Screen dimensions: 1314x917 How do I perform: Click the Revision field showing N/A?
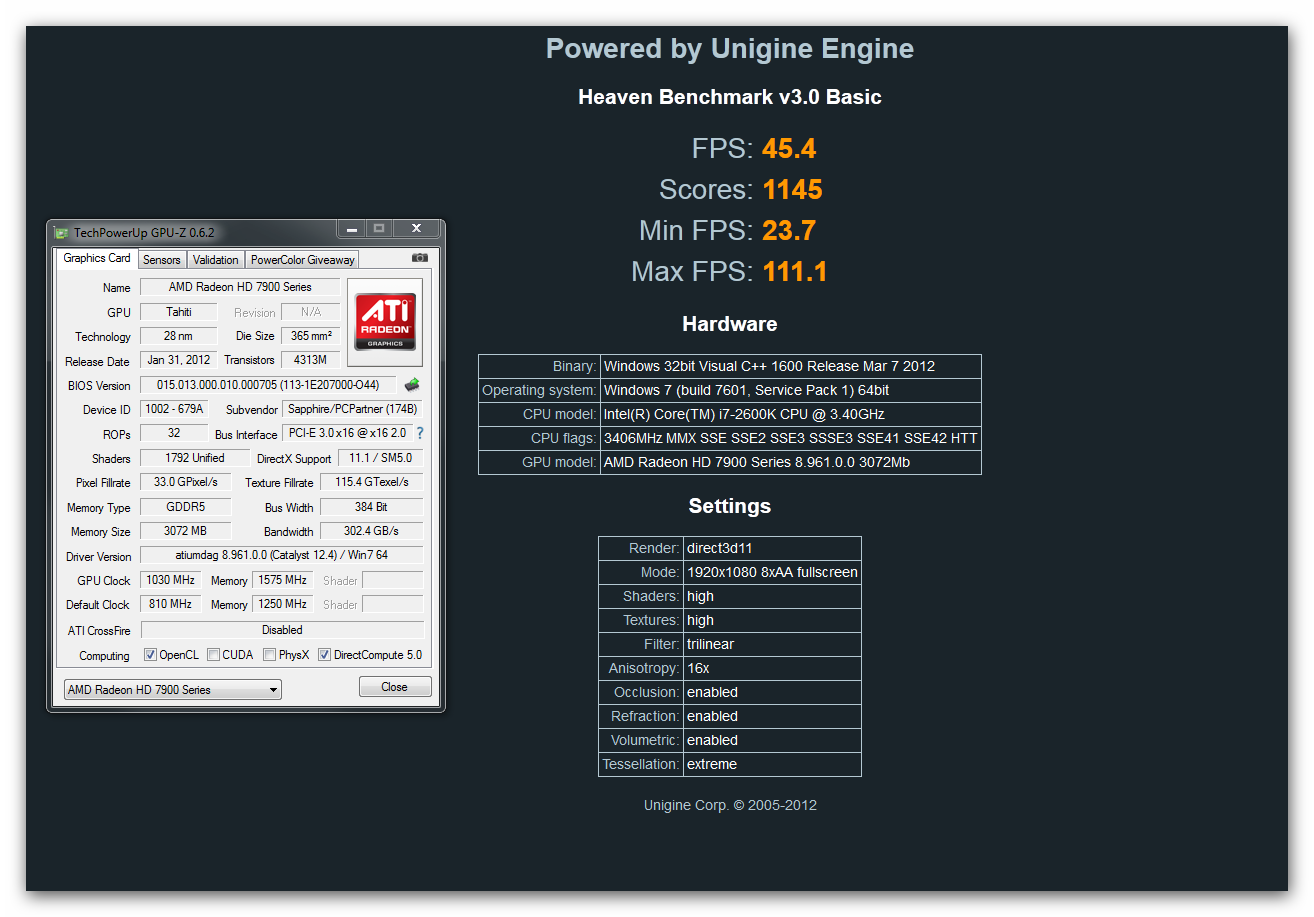311,312
